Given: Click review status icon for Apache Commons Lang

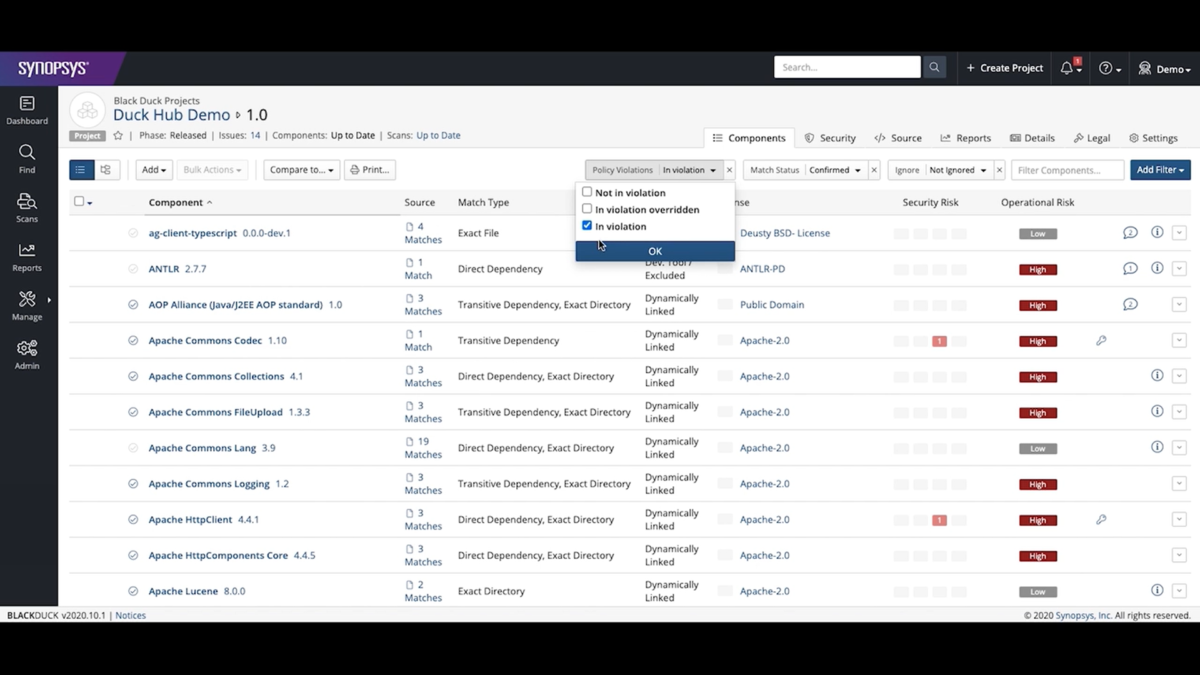Looking at the screenshot, I should (133, 448).
